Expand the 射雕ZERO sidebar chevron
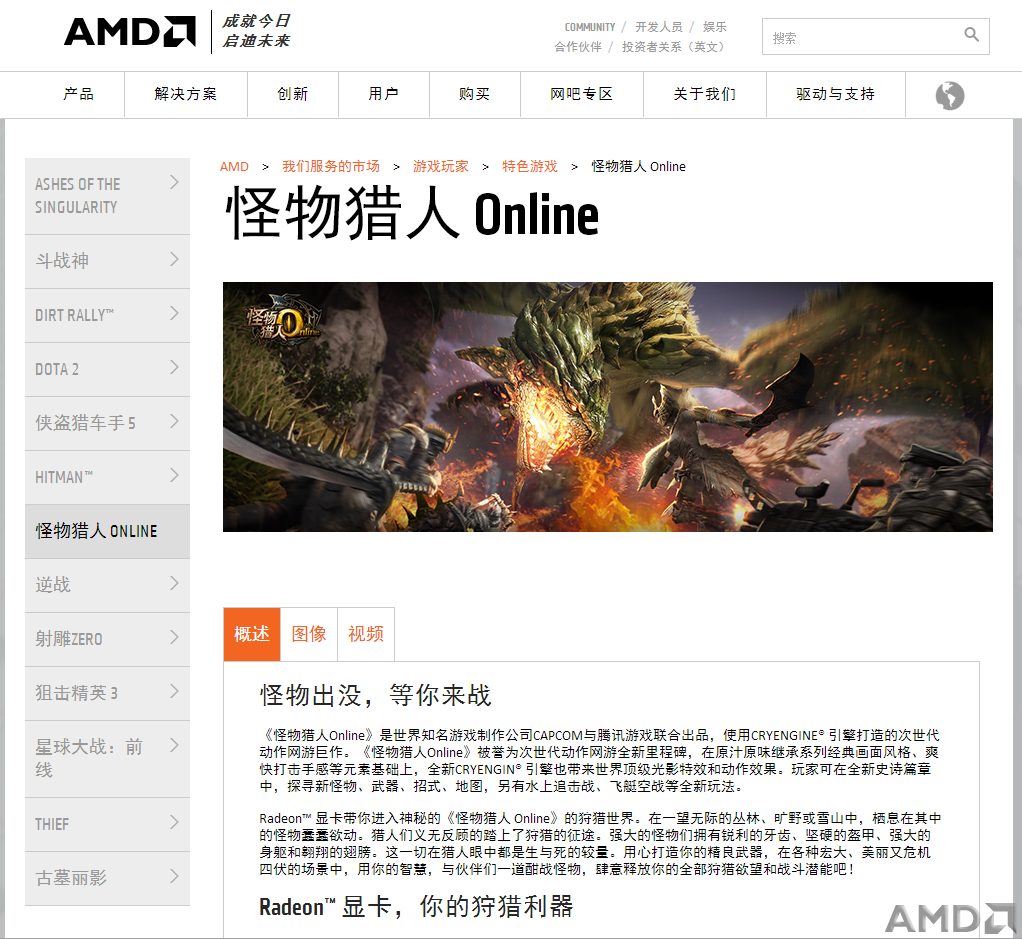 174,637
